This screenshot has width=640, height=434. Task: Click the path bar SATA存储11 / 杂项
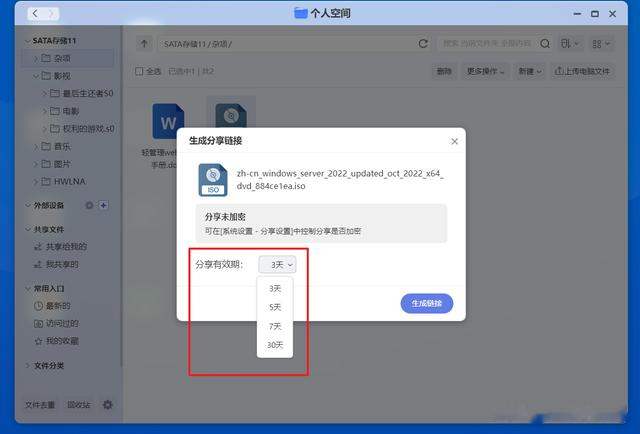click(198, 44)
